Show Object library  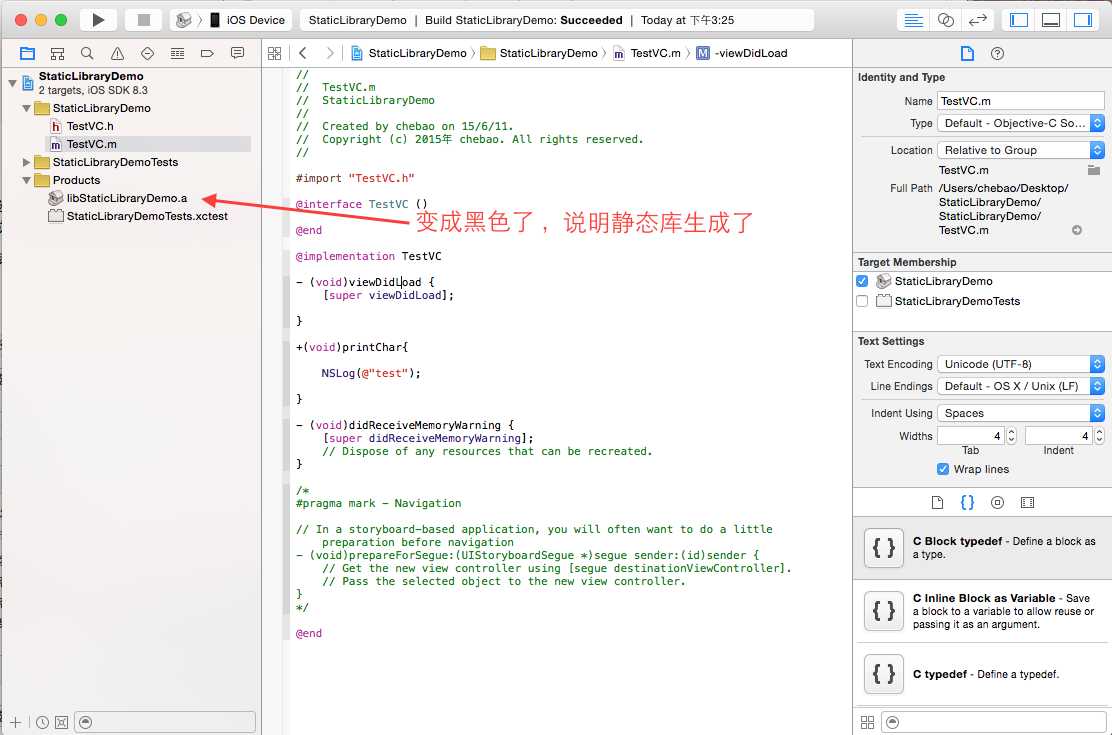click(x=997, y=503)
